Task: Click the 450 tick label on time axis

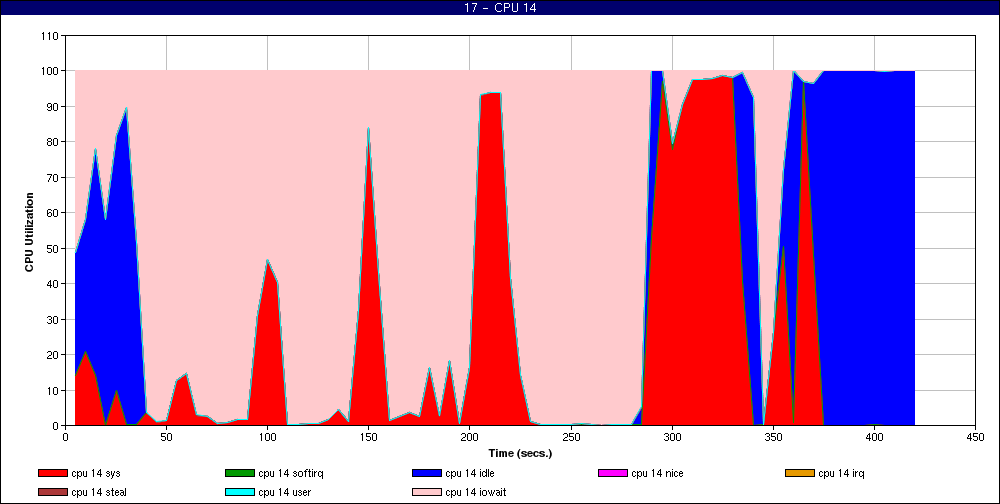Action: [x=975, y=437]
